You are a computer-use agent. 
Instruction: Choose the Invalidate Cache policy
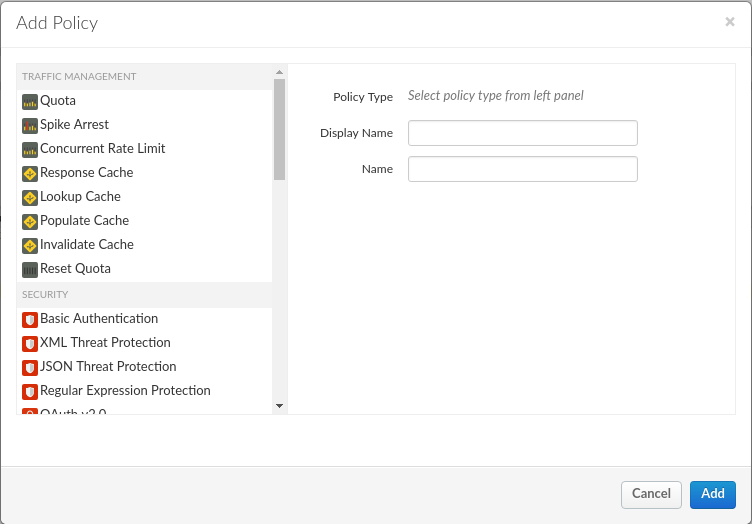[86, 245]
